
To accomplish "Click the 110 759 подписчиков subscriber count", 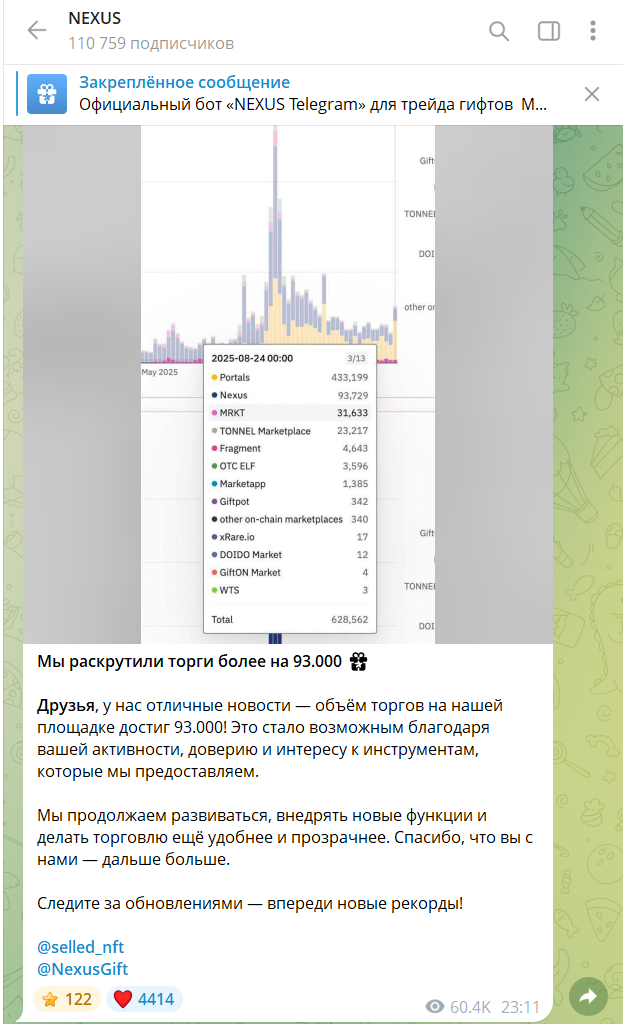I will point(151,44).
